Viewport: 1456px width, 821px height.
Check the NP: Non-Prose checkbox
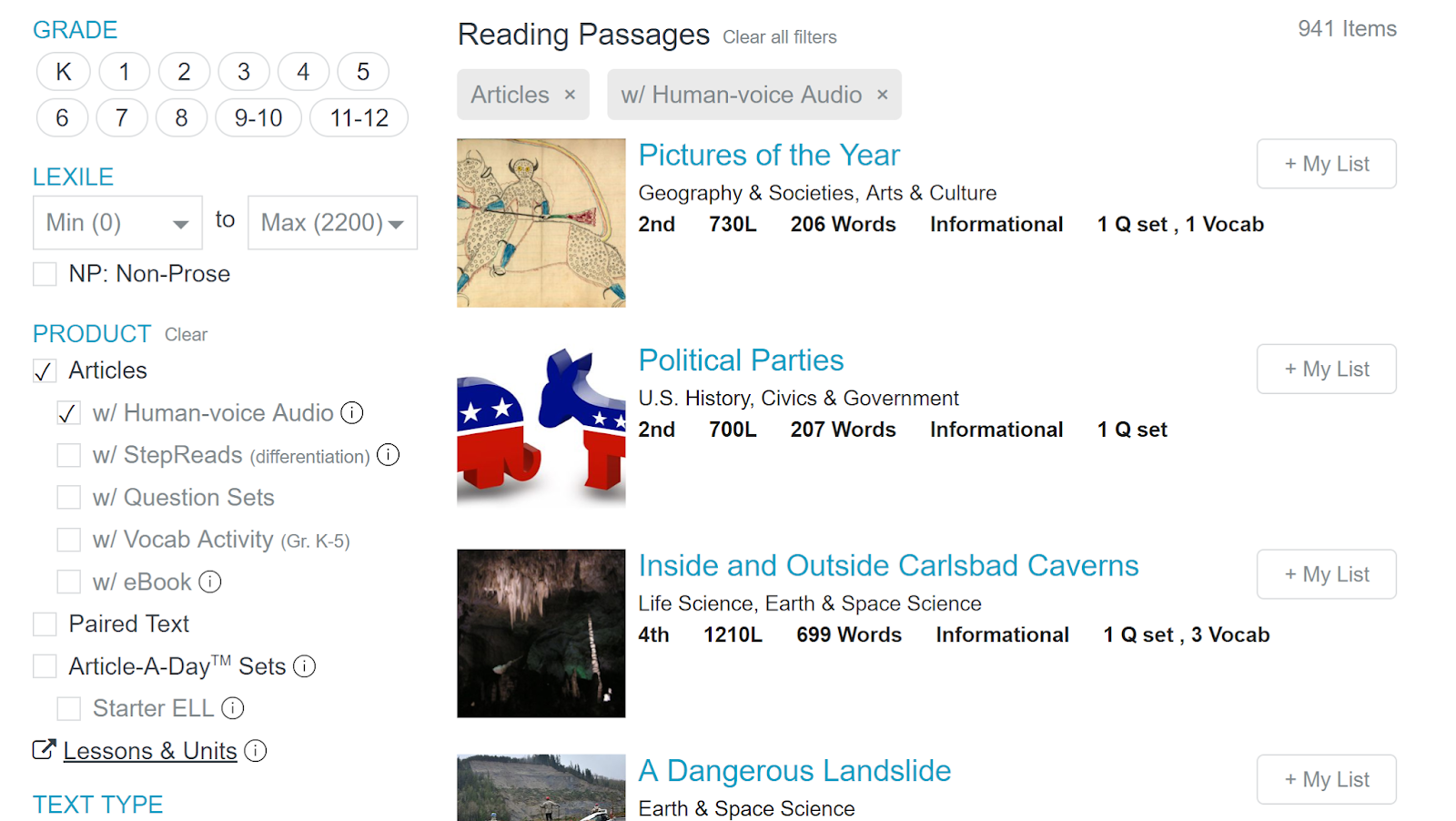coord(45,274)
